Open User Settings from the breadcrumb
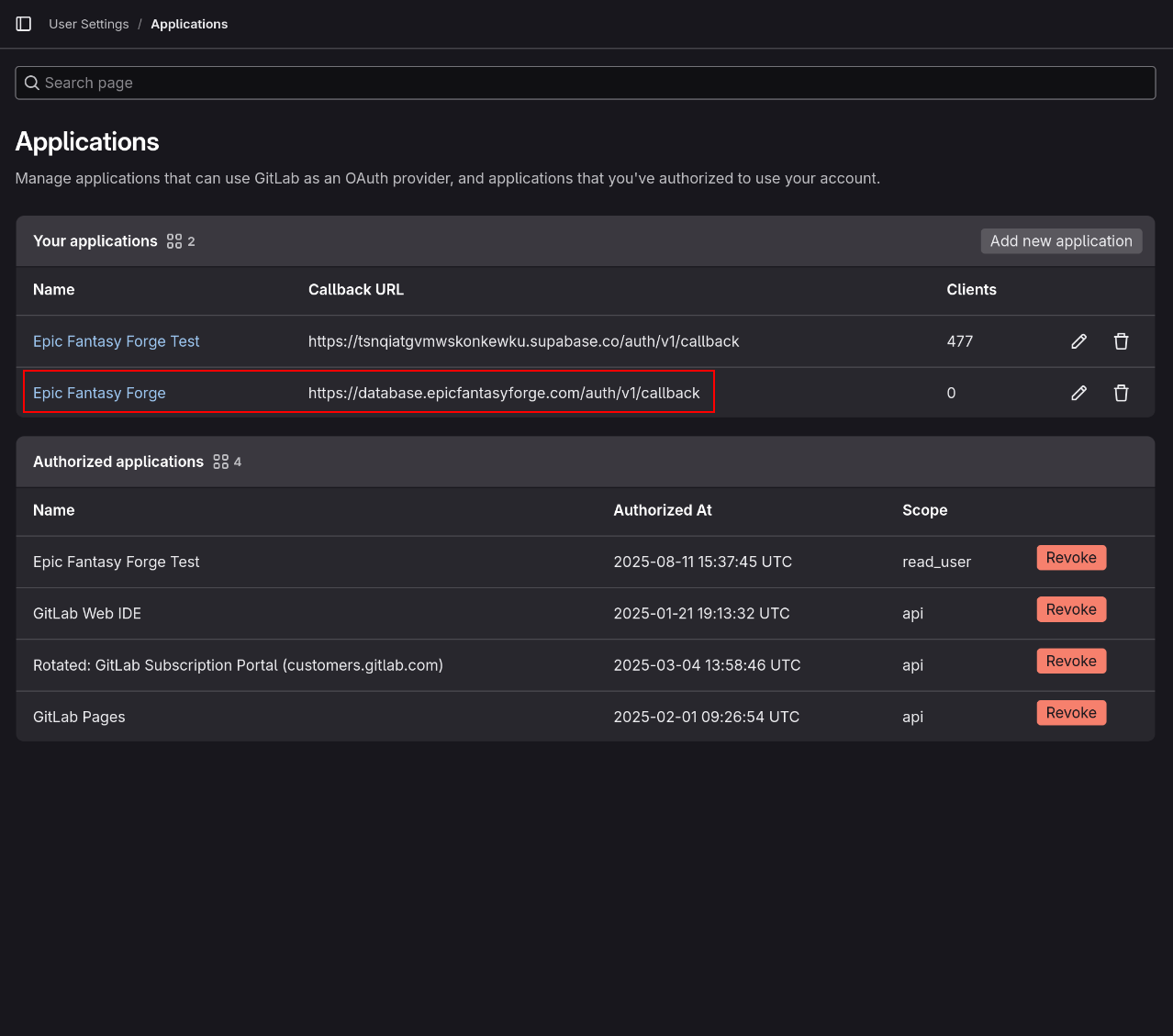Screen dimensions: 1173x1036 point(88,24)
